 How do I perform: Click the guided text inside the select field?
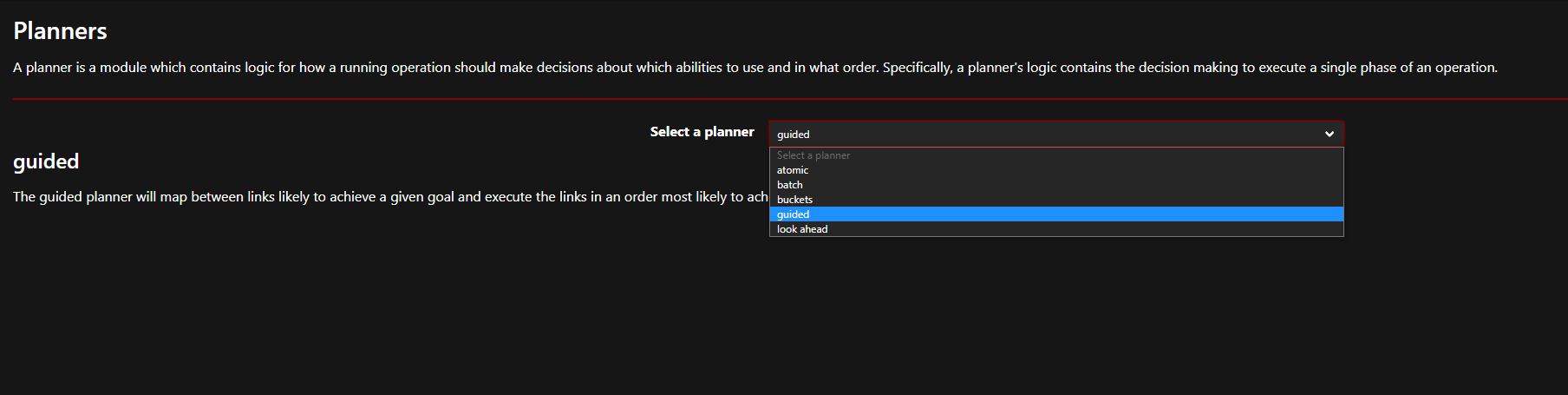[793, 135]
